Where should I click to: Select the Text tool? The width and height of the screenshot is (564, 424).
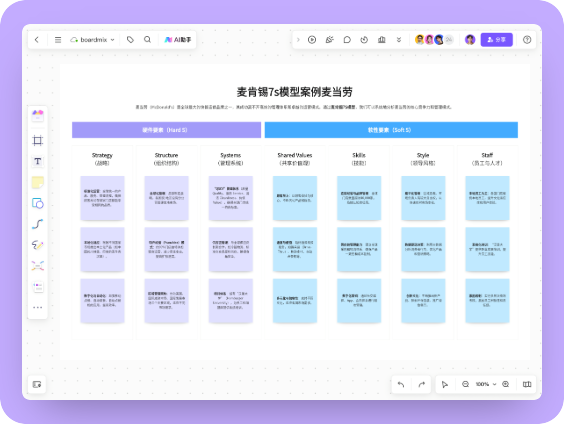pos(38,161)
